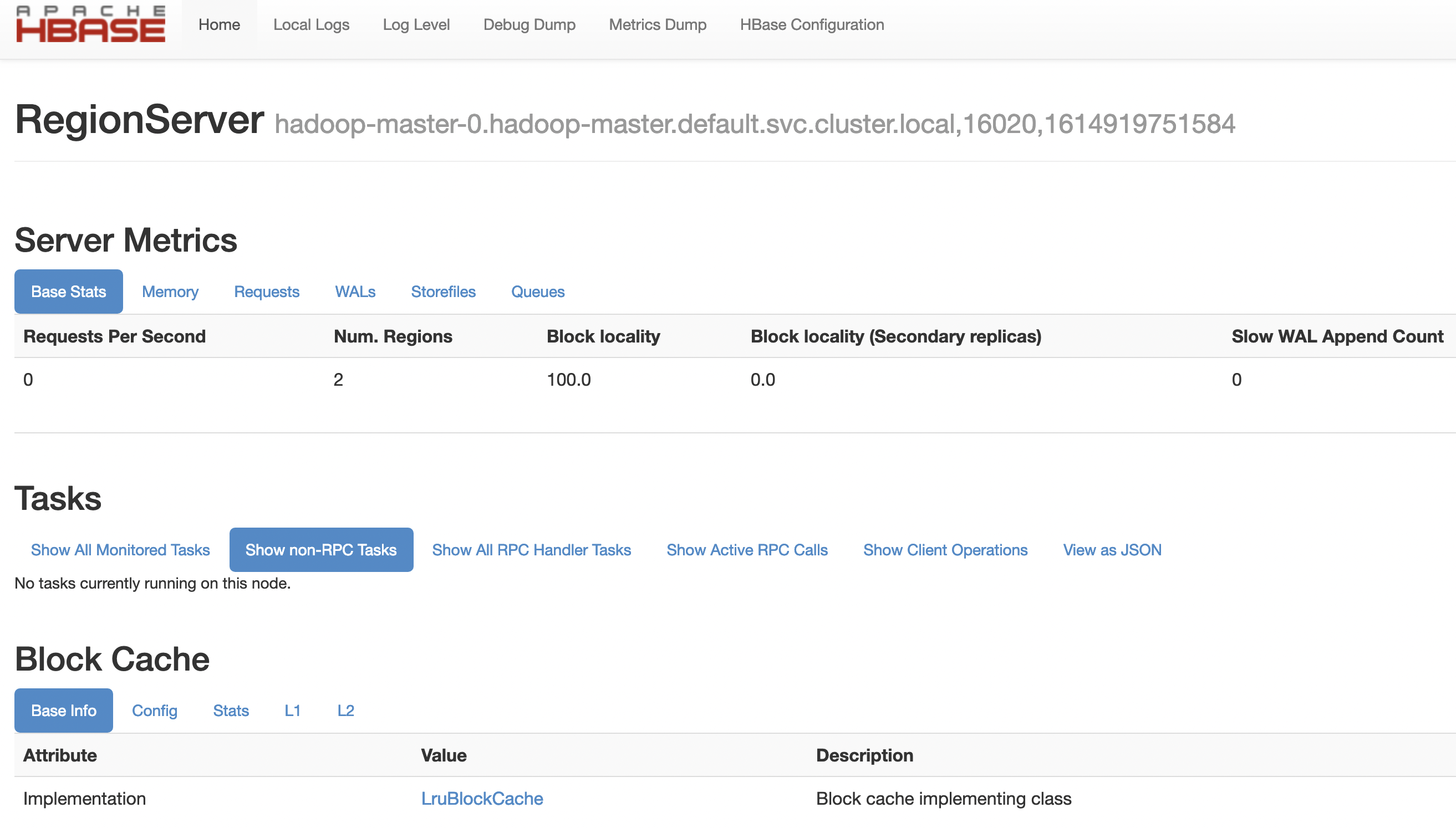Show the Storefiles tab
This screenshot has width=1456, height=828.
tap(443, 292)
